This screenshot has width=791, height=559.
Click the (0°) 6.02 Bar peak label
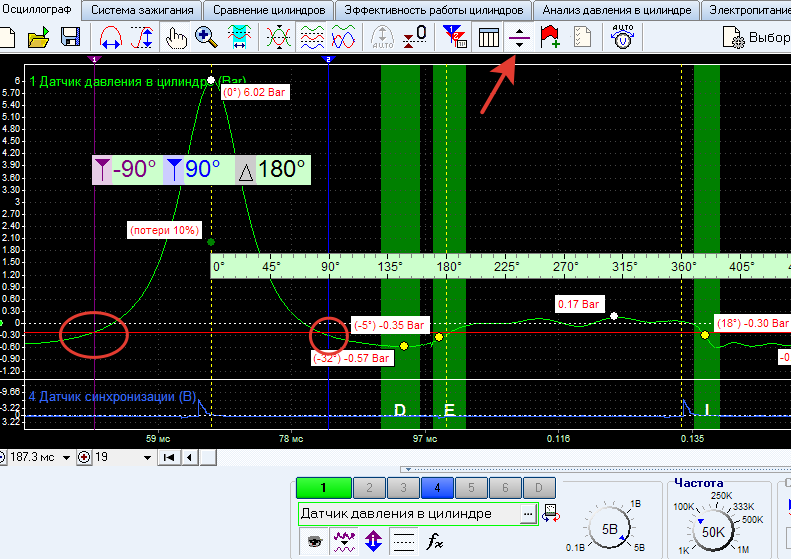pos(255,92)
